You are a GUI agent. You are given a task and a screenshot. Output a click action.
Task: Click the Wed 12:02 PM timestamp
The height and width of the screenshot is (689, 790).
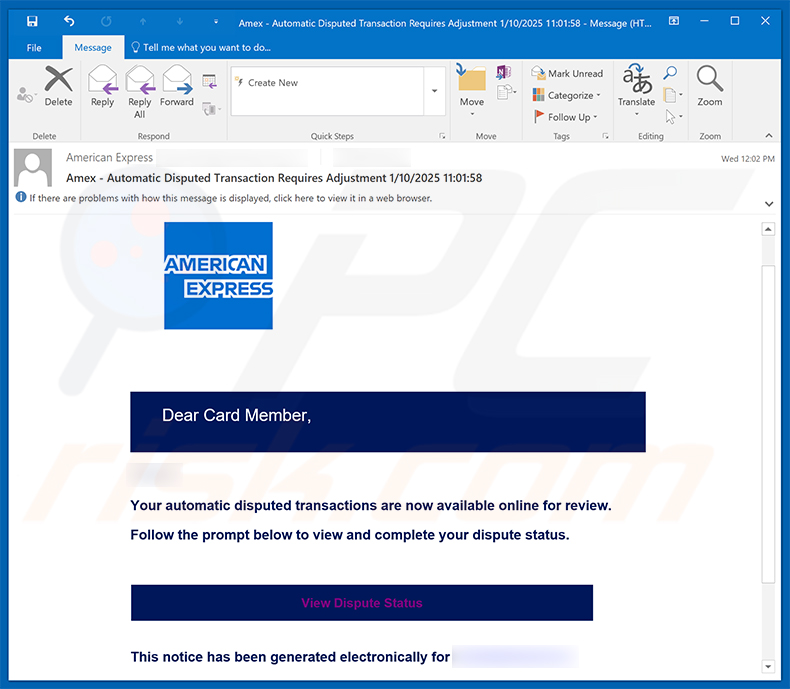click(x=748, y=159)
